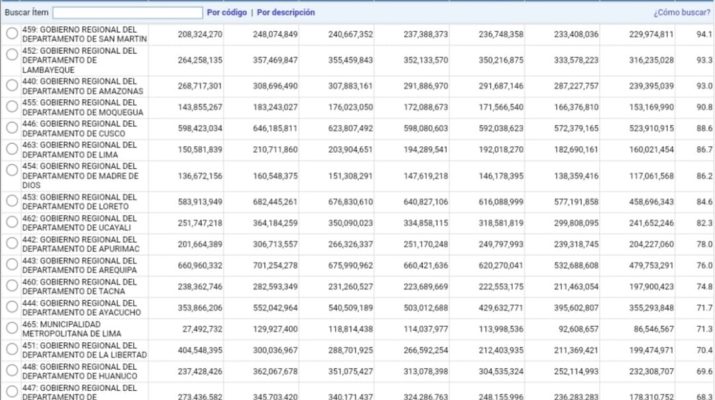Click value 364,184,259 in Ucayali row
The height and width of the screenshot is (400, 715).
[x=275, y=223]
